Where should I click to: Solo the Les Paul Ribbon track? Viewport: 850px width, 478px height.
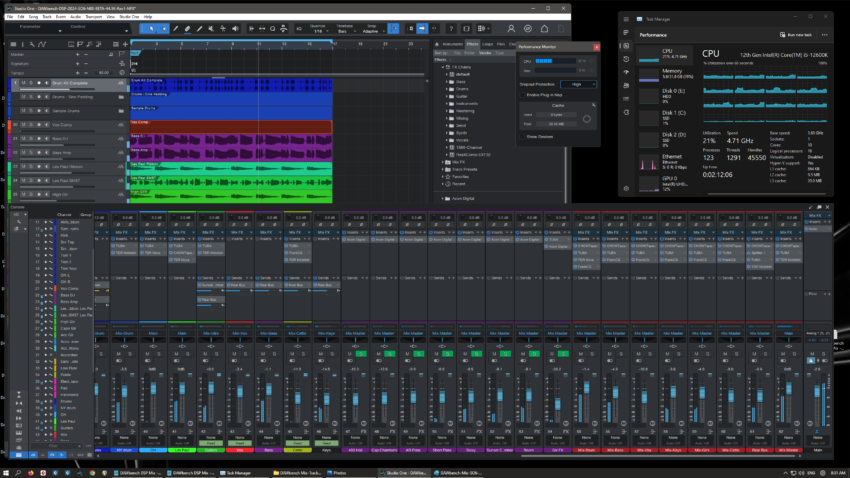click(x=31, y=167)
